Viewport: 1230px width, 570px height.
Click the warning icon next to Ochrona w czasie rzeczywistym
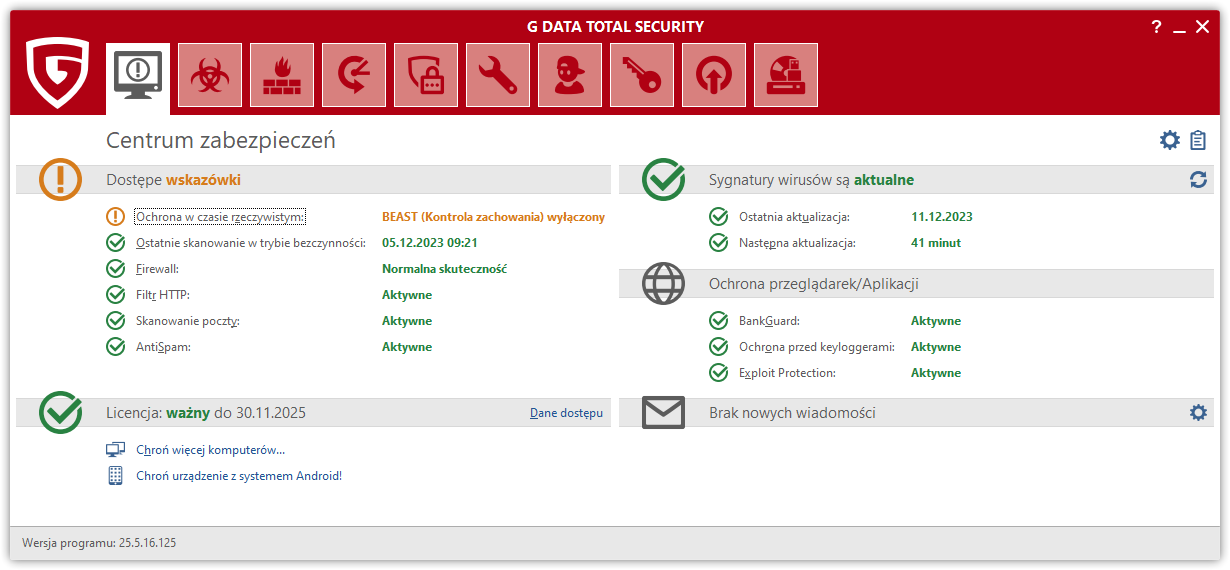tap(116, 216)
